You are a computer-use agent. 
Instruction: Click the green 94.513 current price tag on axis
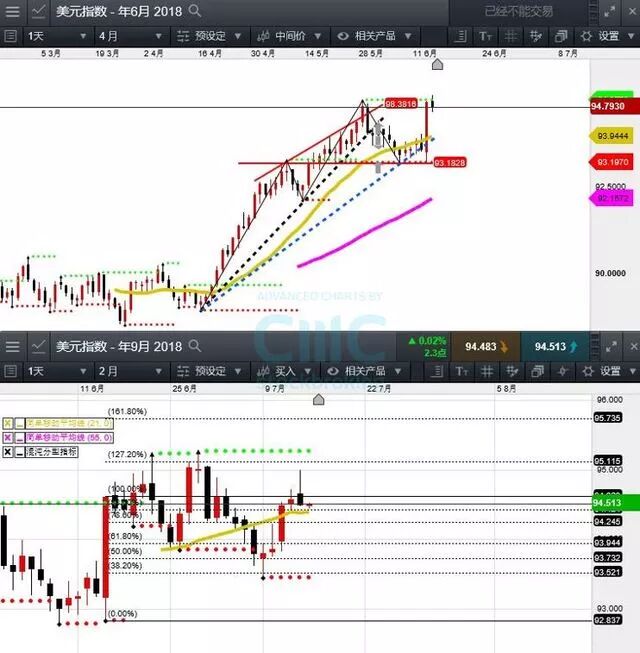[615, 503]
